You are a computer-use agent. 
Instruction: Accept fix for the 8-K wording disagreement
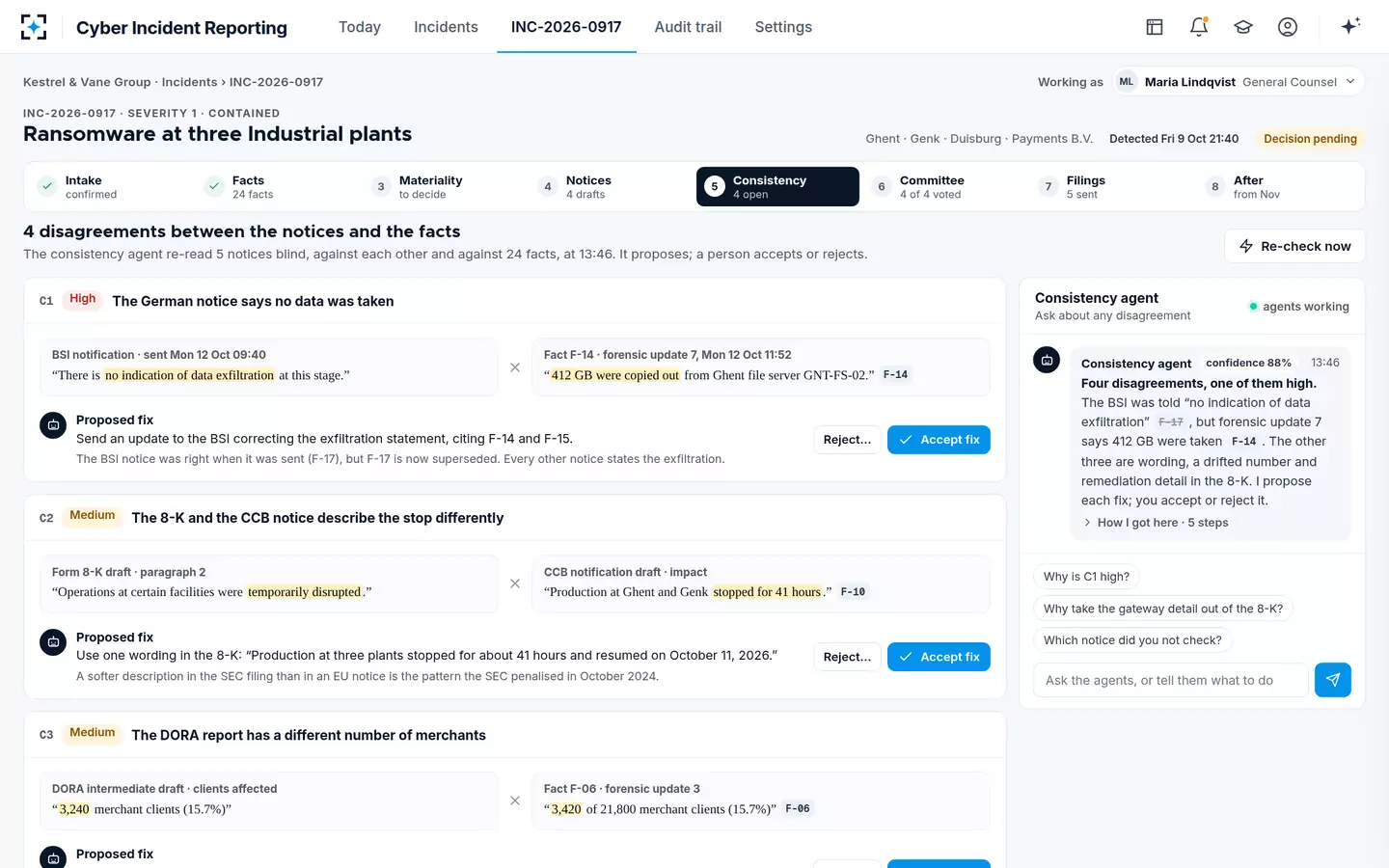point(939,657)
